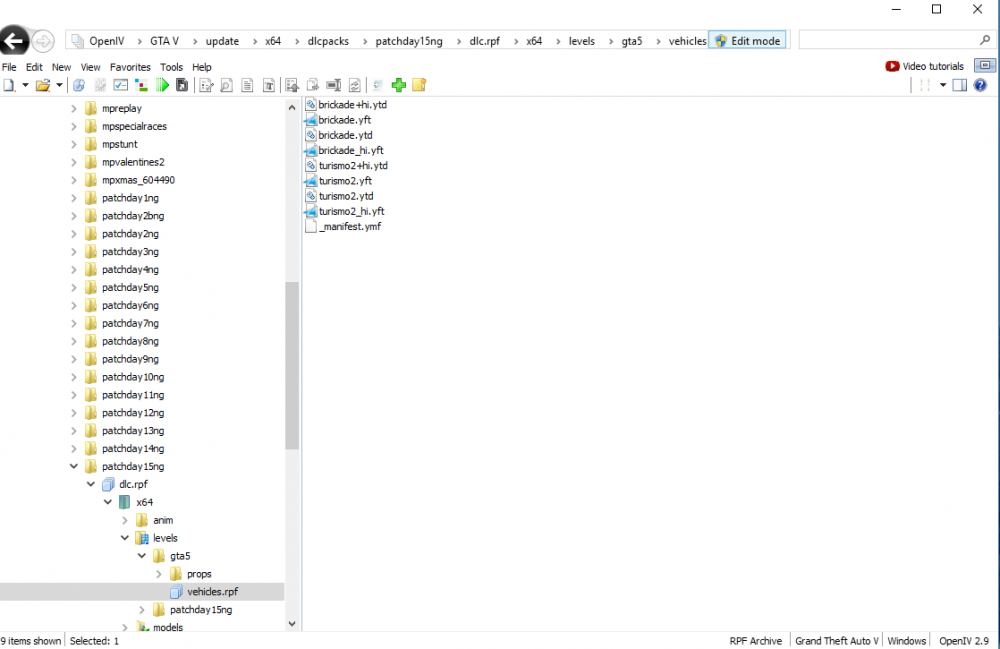Viewport: 1000px width, 649px height.
Task: Open the view options dropdown arrow near help
Action: pos(943,85)
